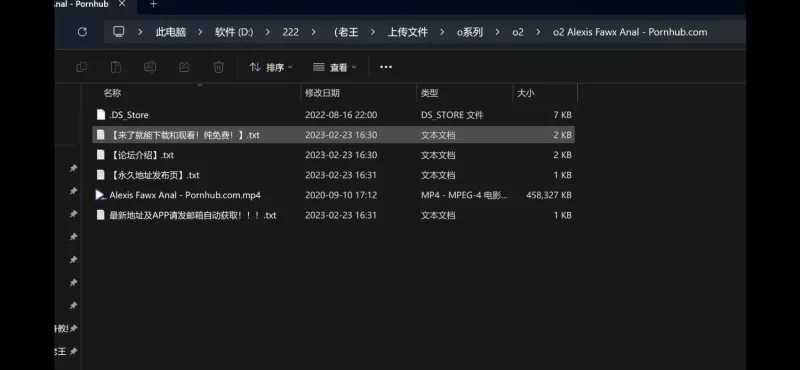Expand chevron after 软件 (D:) breadcrumb
800x370 pixels.
point(268,32)
